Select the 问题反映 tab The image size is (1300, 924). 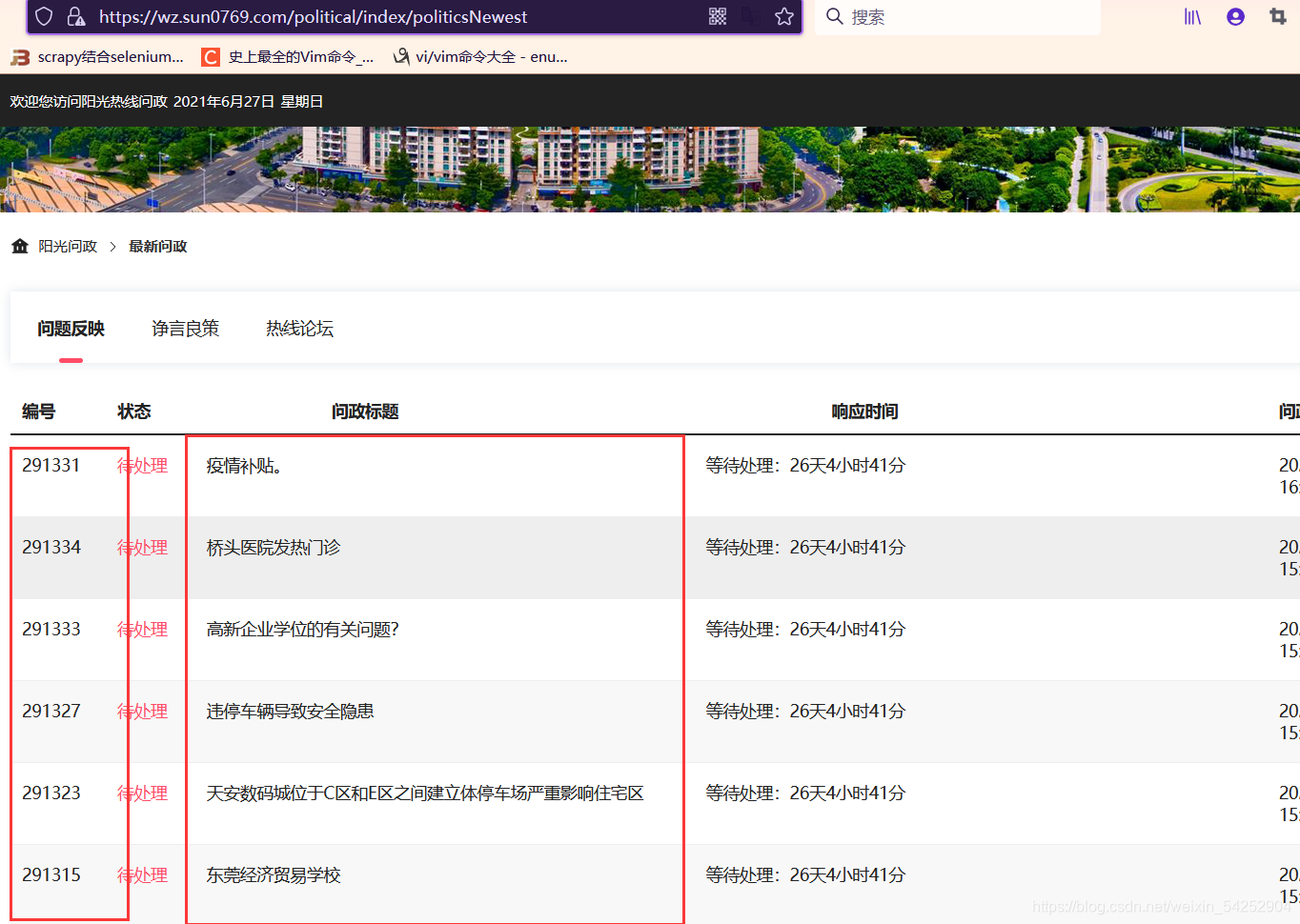click(71, 329)
